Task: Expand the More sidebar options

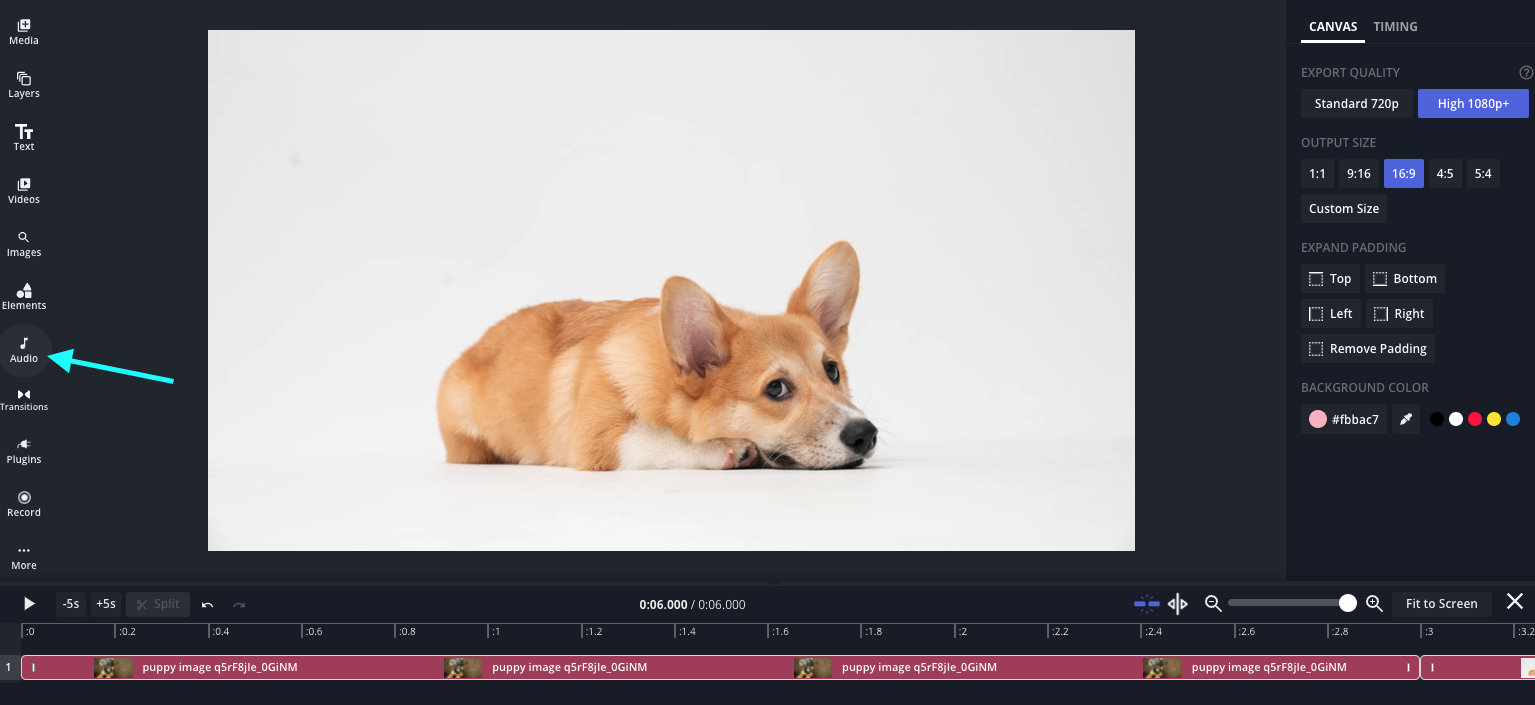Action: coord(24,556)
